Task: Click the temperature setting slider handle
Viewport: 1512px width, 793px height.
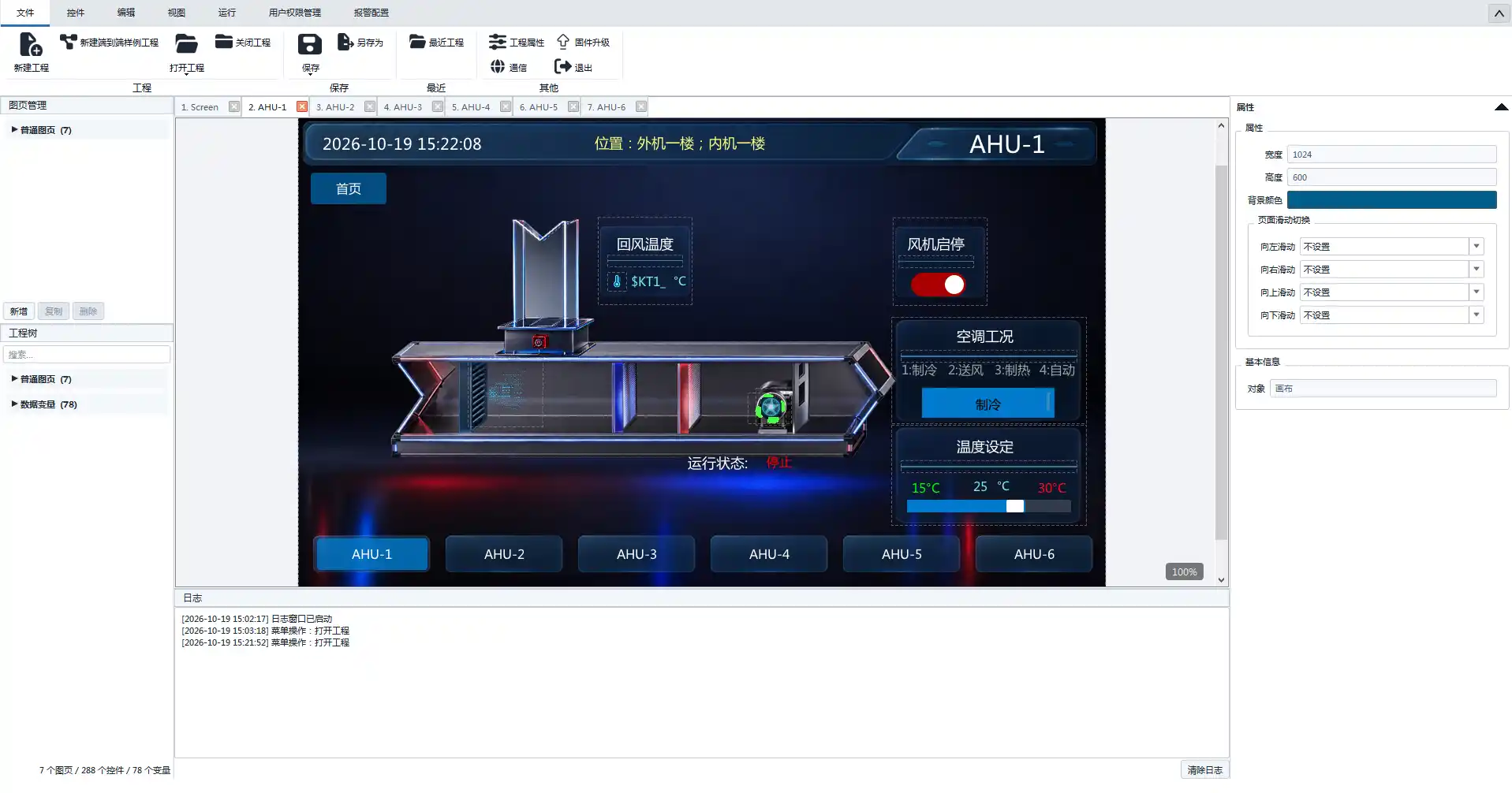Action: [1015, 506]
